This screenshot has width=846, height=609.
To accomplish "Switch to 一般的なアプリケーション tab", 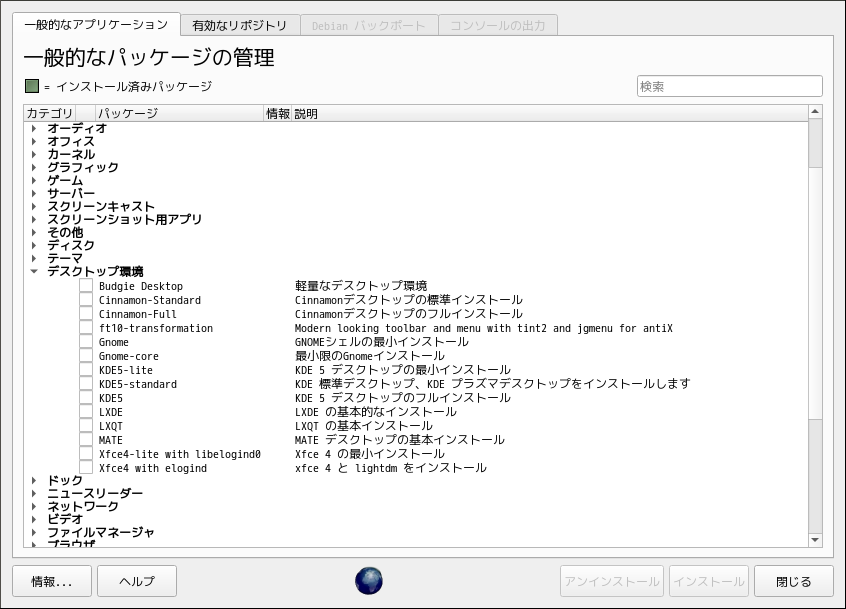I will 96,25.
